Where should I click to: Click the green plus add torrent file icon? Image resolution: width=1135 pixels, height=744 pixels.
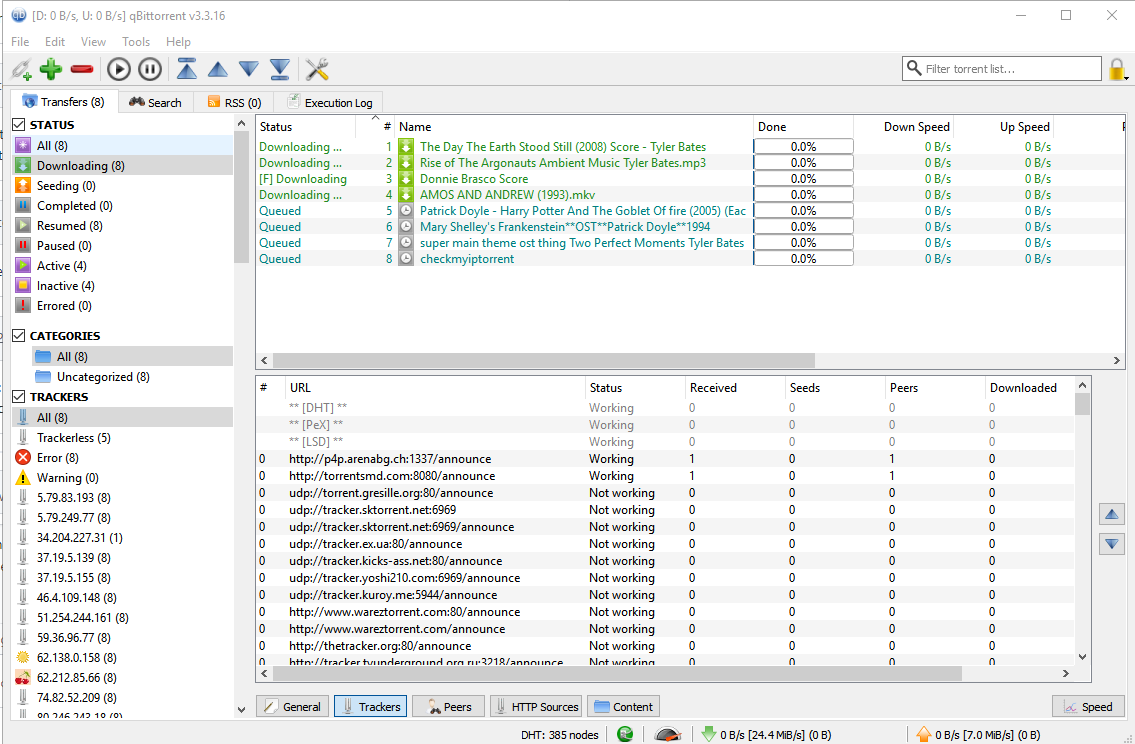click(51, 69)
